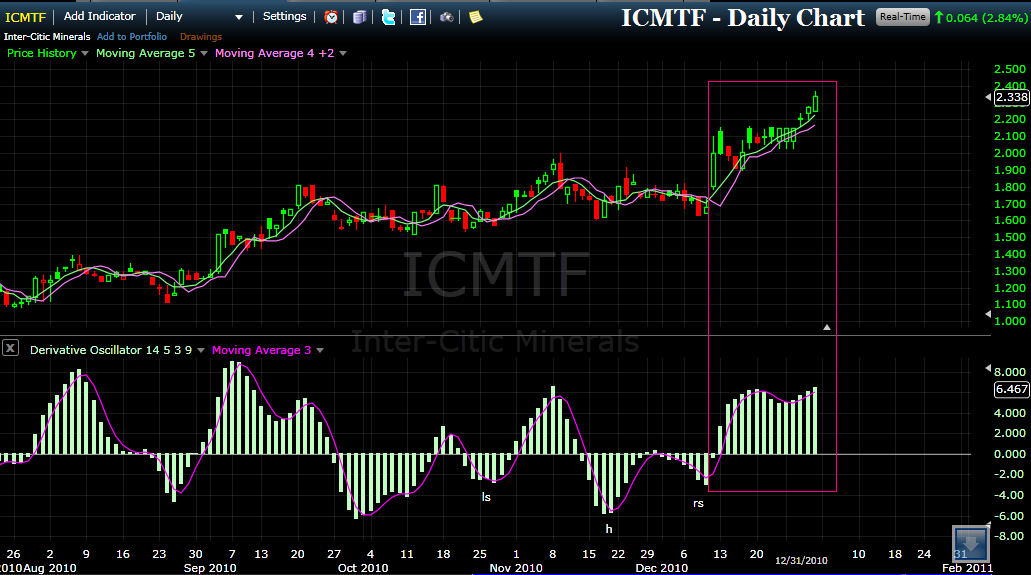
Task: Click the left arrow near 1.000 price level
Action: click(x=988, y=314)
